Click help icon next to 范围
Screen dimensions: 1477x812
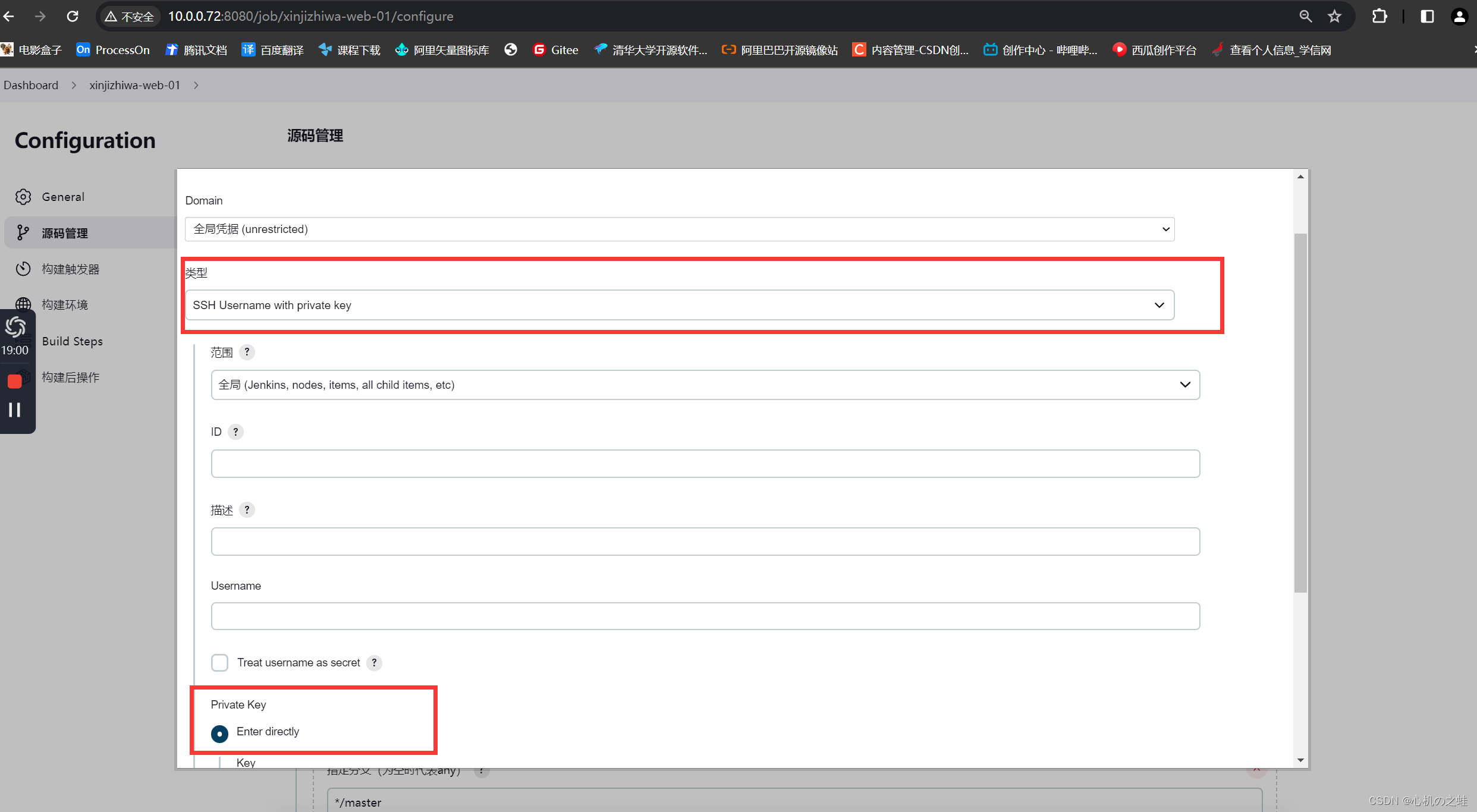coord(247,352)
